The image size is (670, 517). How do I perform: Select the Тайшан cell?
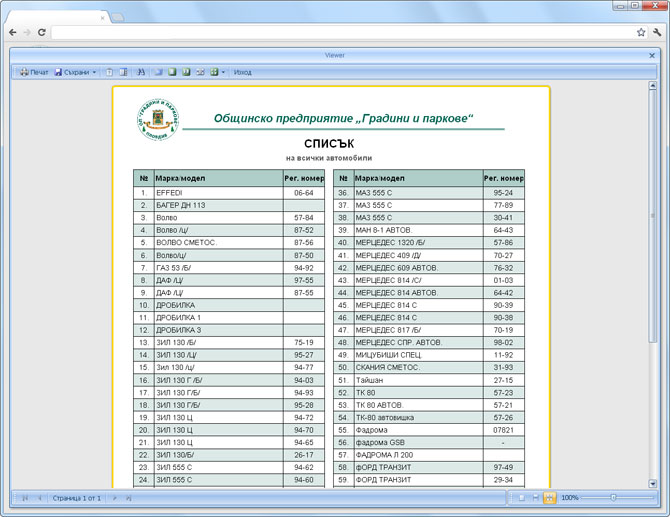[419, 380]
